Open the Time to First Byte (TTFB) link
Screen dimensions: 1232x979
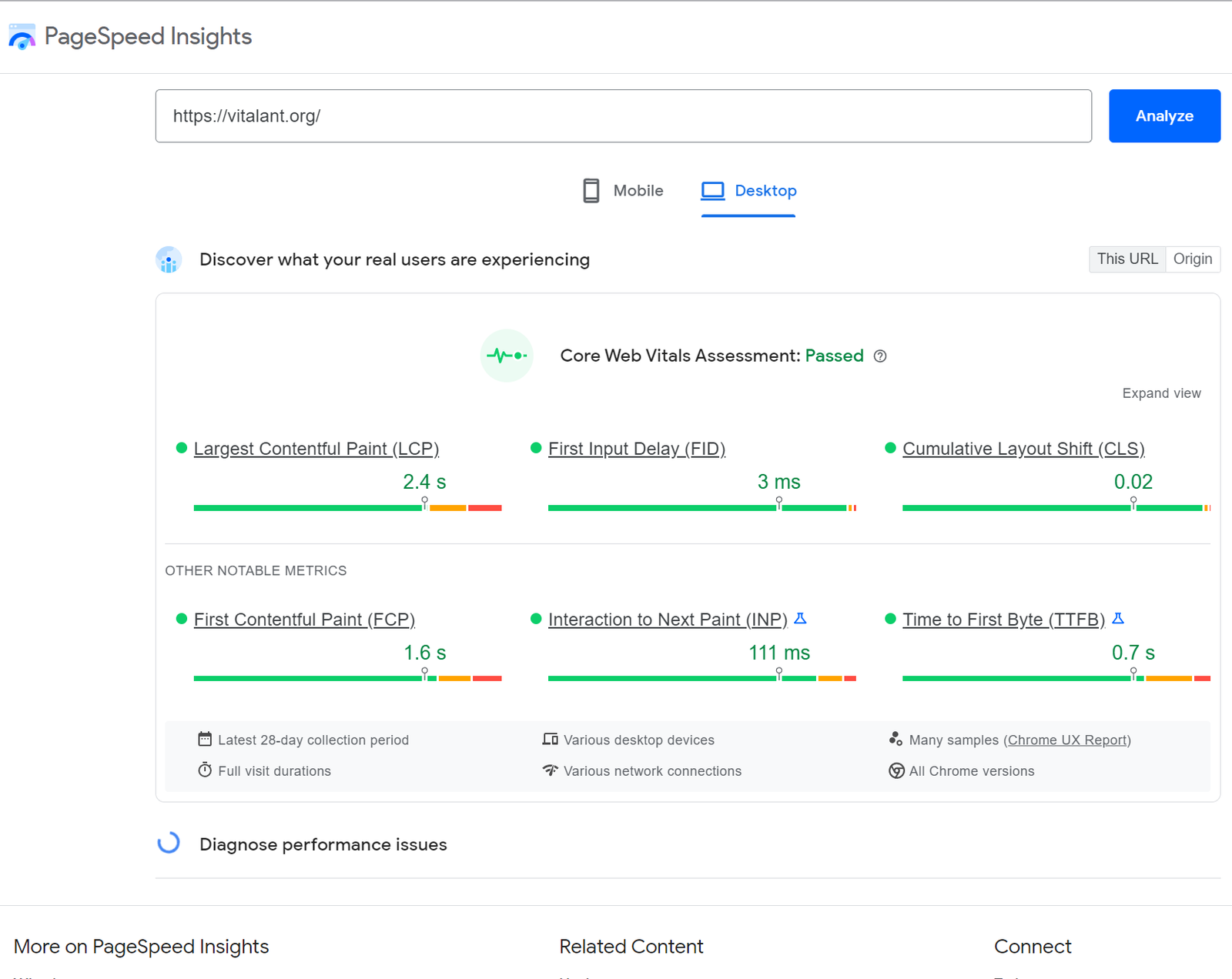tap(1003, 620)
